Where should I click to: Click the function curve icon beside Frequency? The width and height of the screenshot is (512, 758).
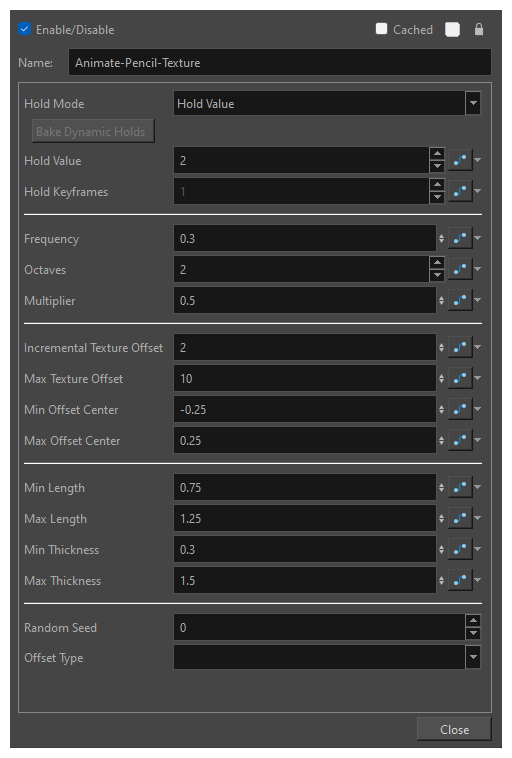[x=460, y=238]
